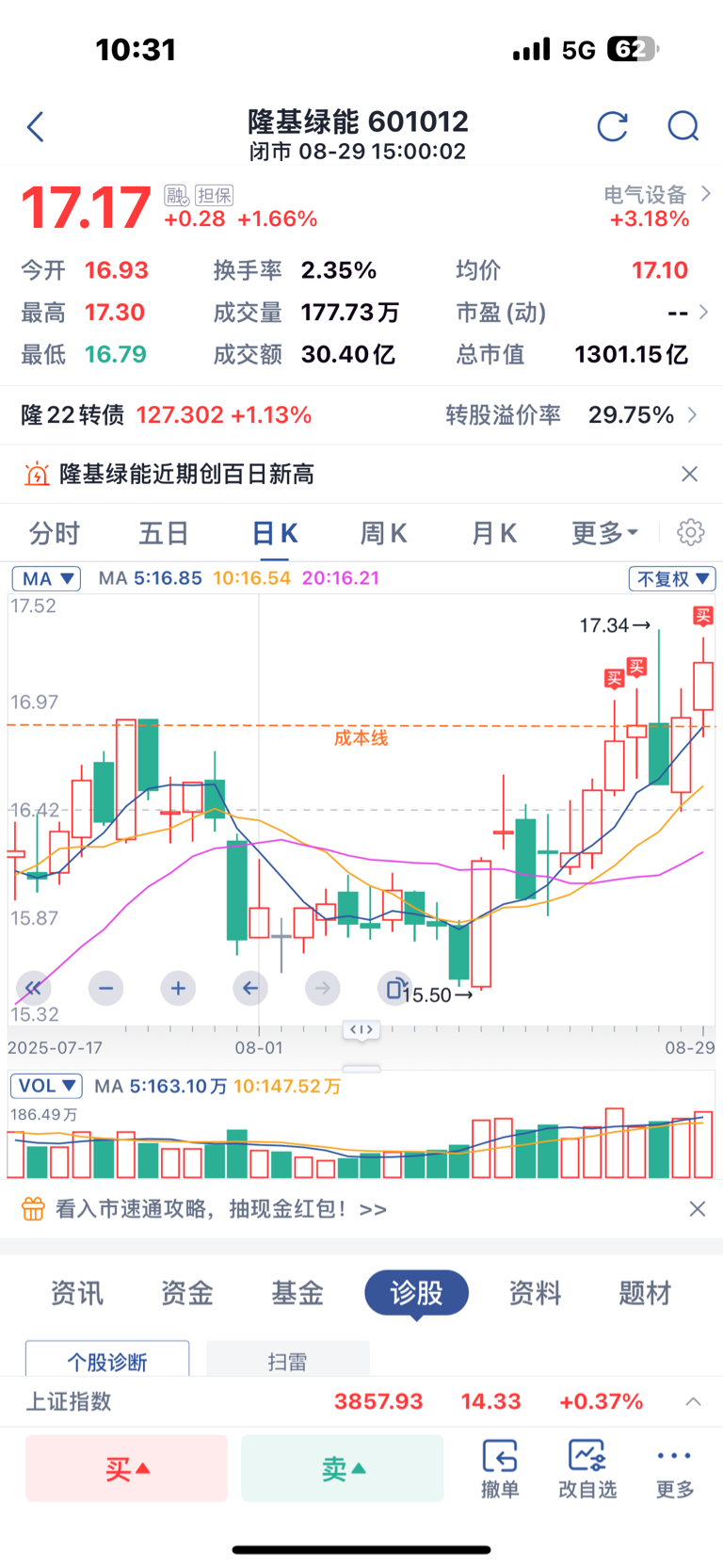Expand the 更多 chart period menu
The width and height of the screenshot is (723, 1568).
click(604, 533)
